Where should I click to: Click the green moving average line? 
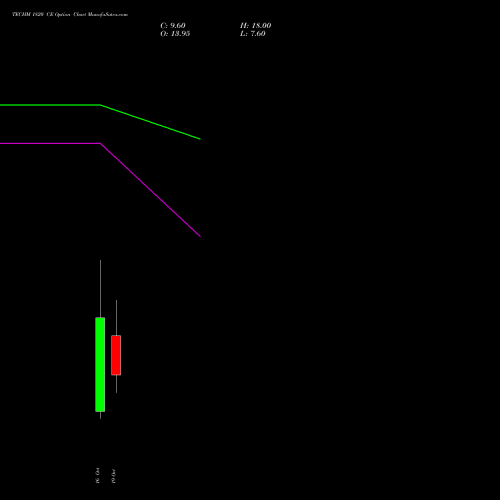[x=100, y=105]
